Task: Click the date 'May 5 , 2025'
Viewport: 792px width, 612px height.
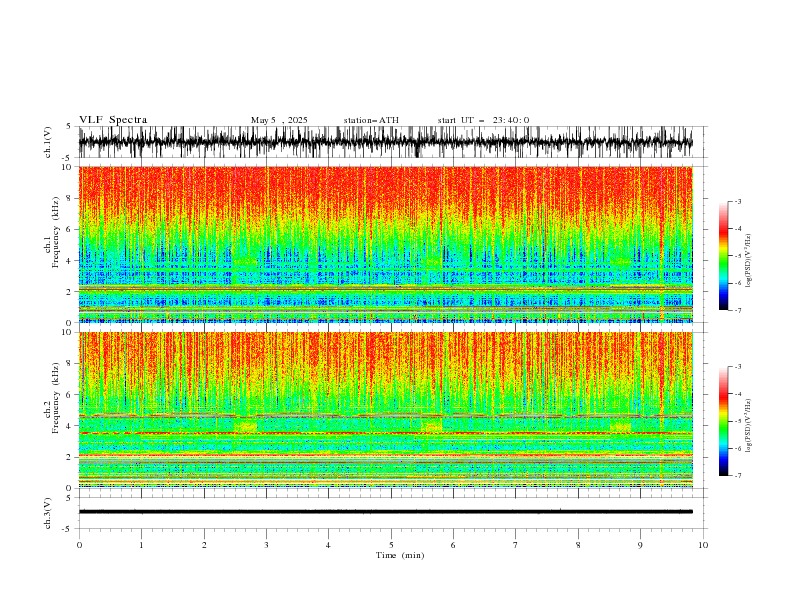Action: [279, 120]
